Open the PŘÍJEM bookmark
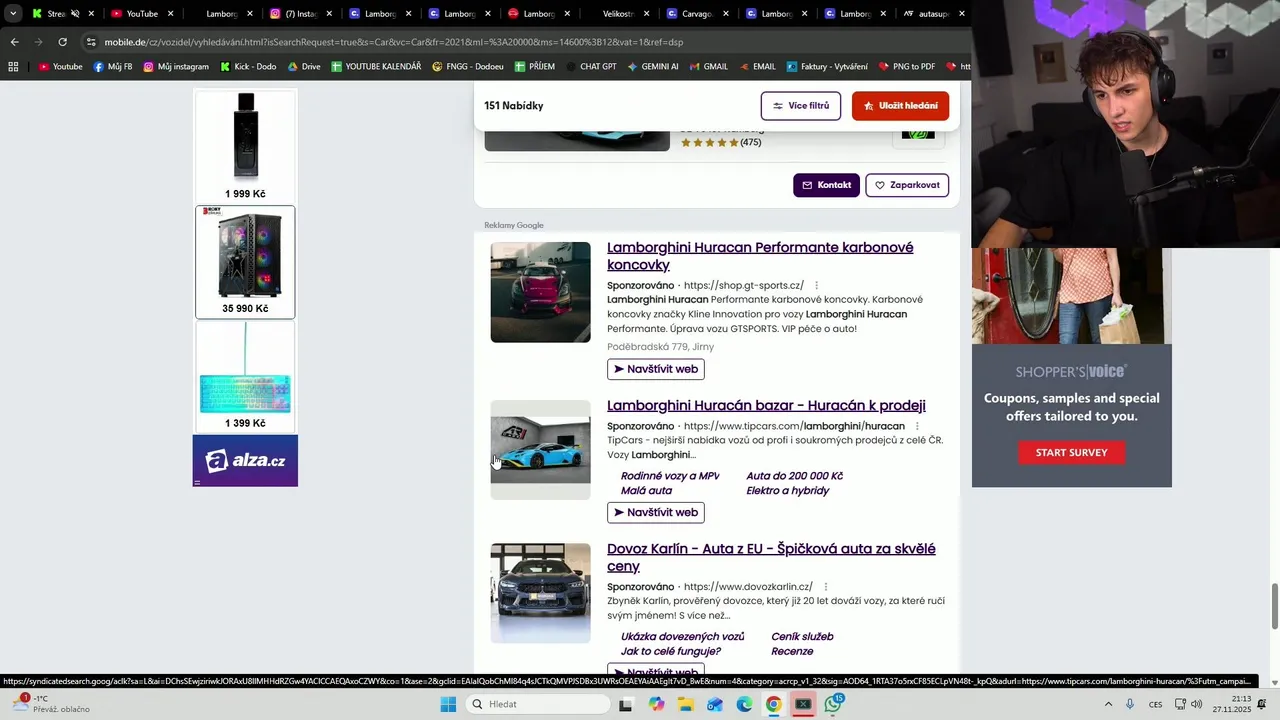 tap(535, 67)
